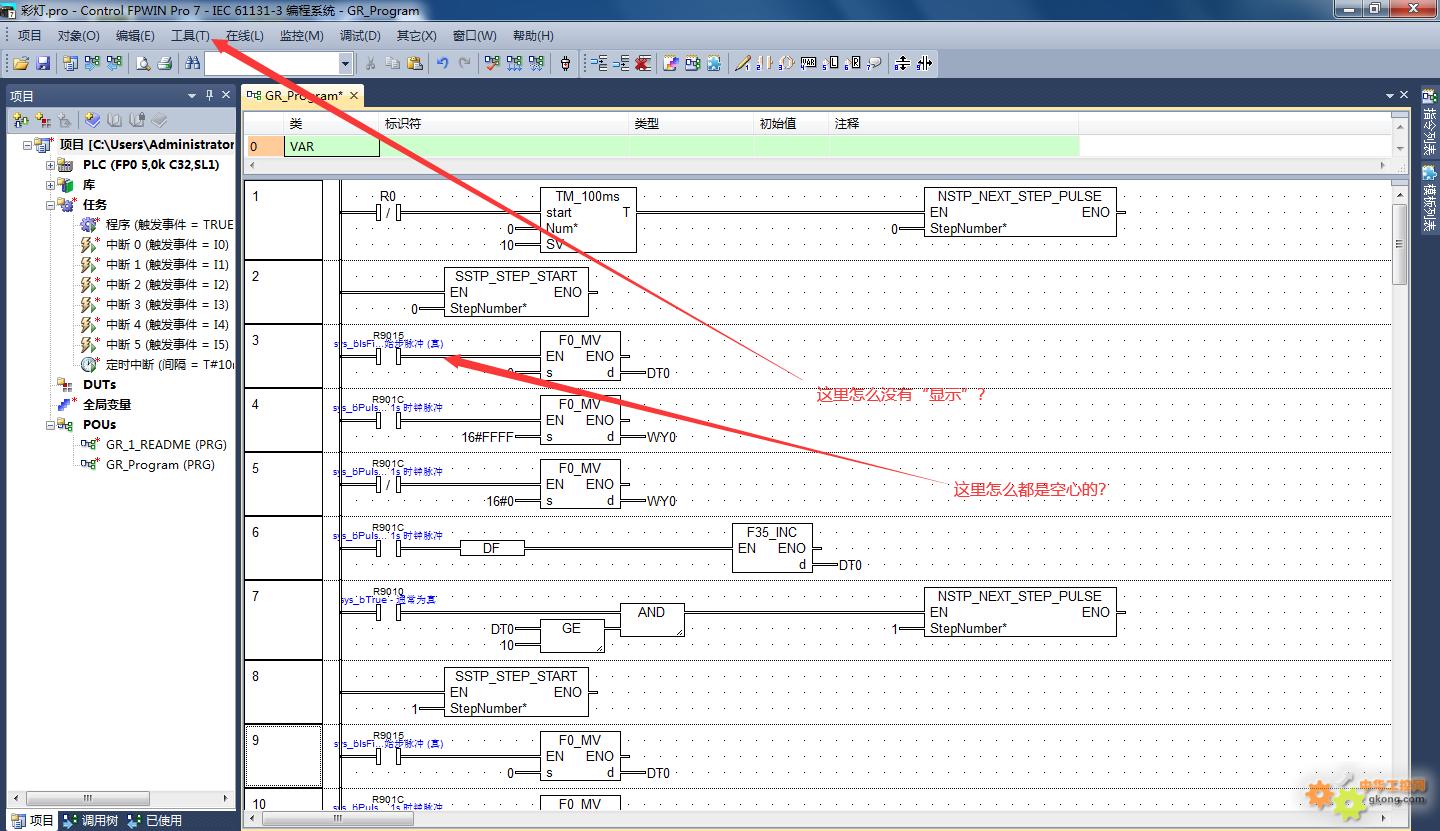The width and height of the screenshot is (1440, 831).
Task: Open the 在线(L) menu
Action: (245, 35)
